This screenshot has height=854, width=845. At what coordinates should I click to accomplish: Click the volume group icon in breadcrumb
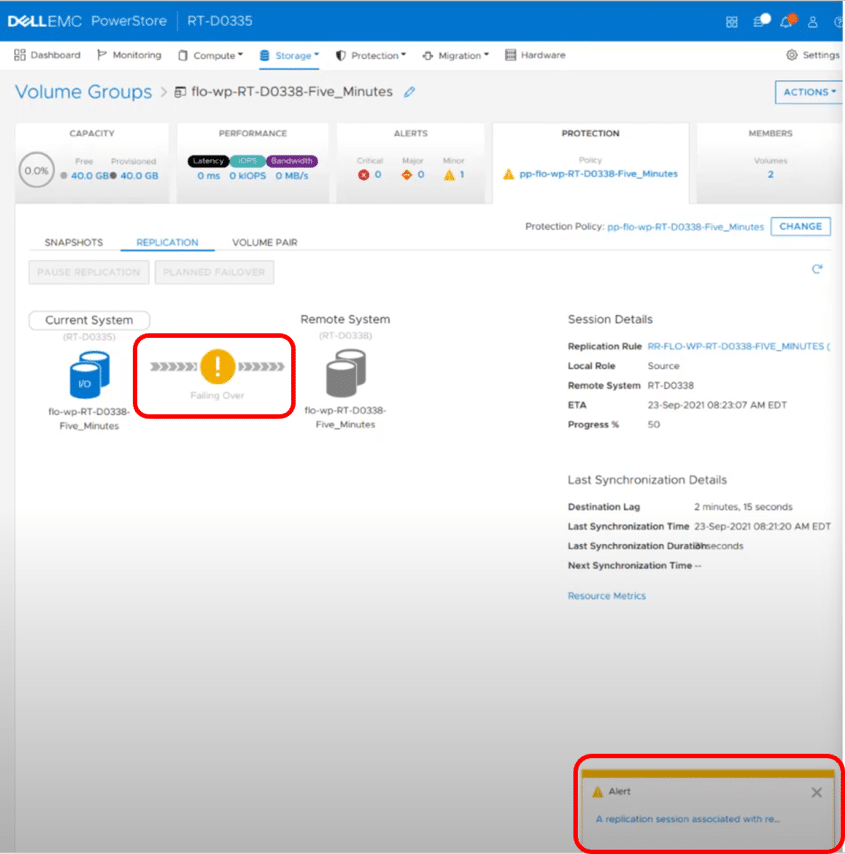180,92
